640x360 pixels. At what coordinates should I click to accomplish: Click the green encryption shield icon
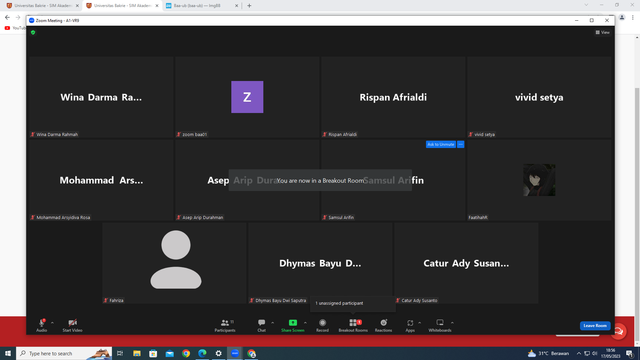33,32
